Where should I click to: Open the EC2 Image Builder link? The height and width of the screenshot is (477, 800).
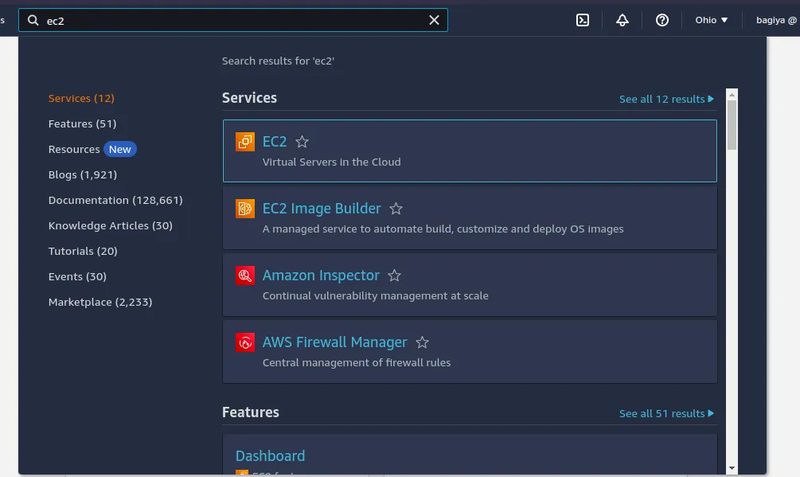click(x=321, y=209)
